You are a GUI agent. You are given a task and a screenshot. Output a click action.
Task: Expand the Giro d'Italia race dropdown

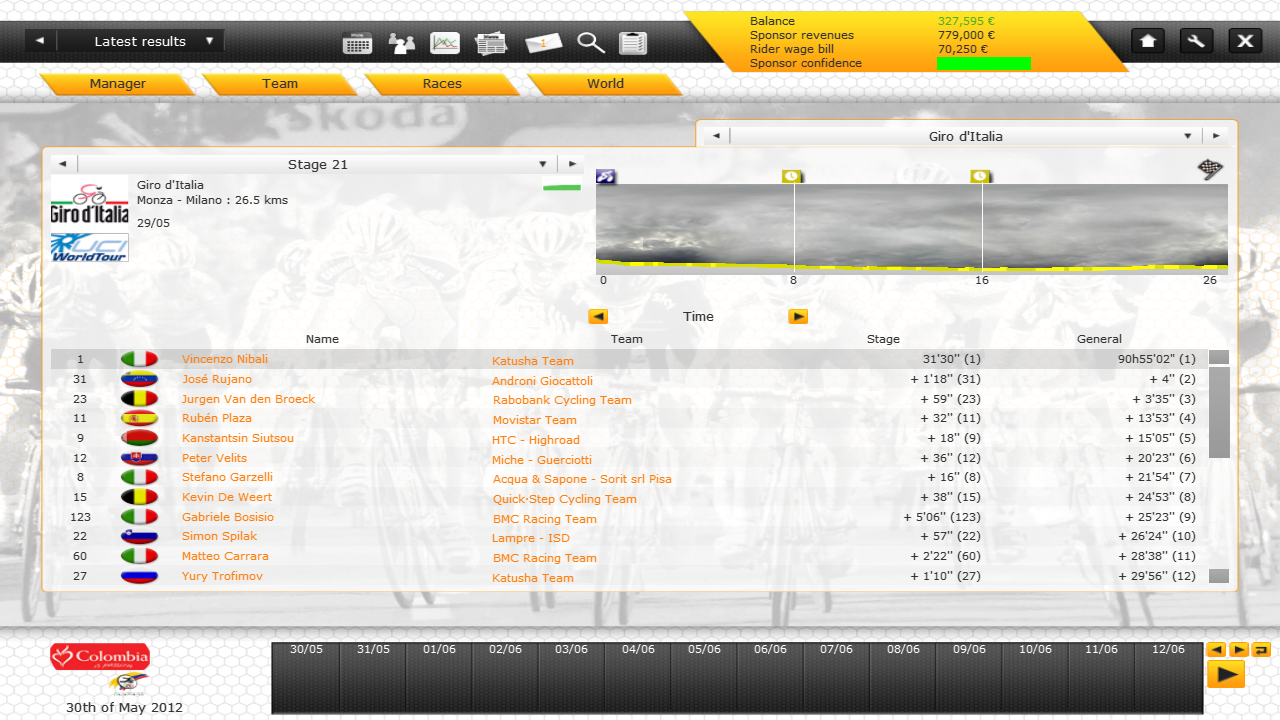click(x=1188, y=136)
